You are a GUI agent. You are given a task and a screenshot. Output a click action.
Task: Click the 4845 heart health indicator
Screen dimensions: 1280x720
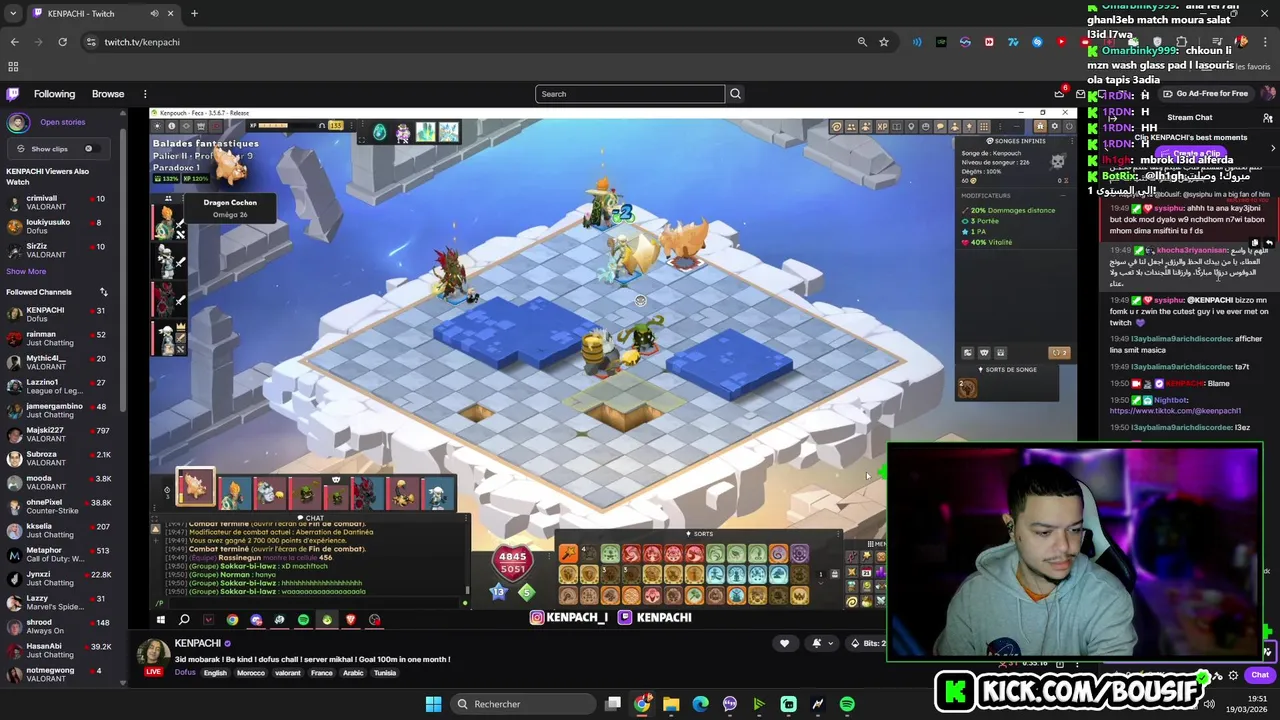(512, 563)
